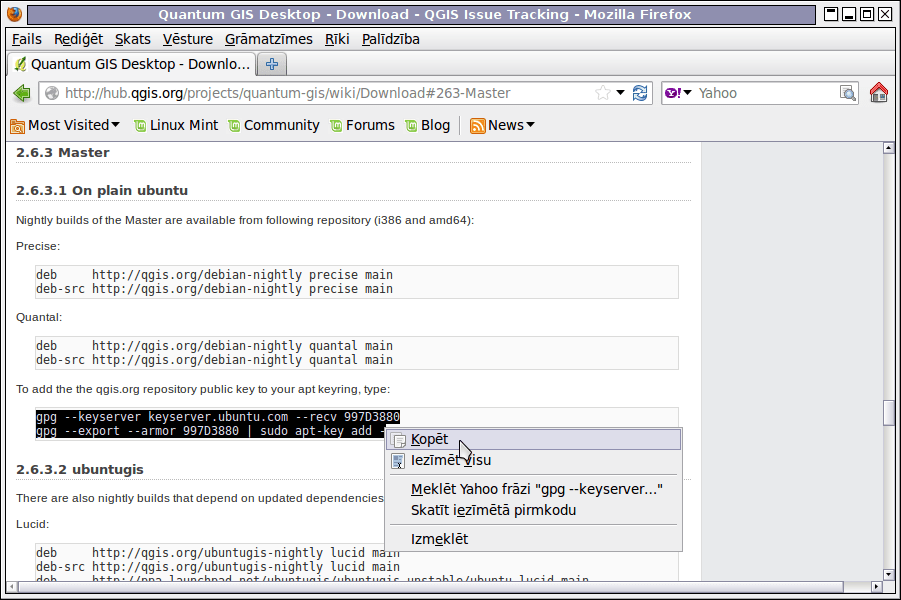Open the Fails menu
The width and height of the screenshot is (901, 600).
coord(26,39)
